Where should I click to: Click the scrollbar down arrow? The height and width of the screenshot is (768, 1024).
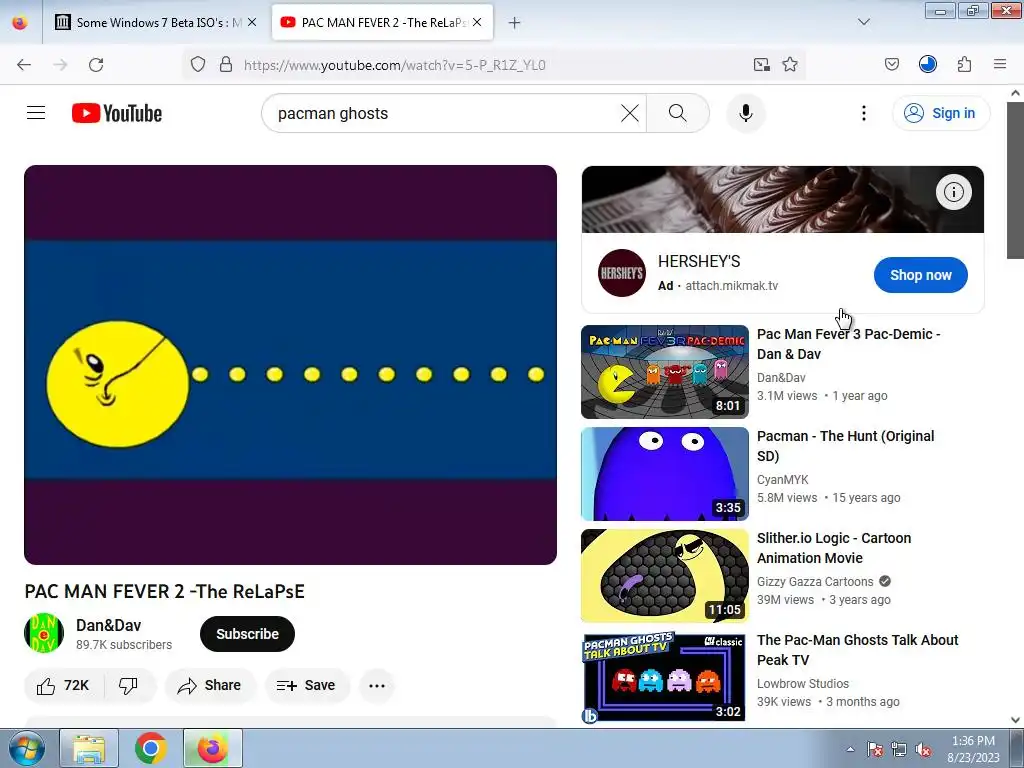coord(1015,720)
